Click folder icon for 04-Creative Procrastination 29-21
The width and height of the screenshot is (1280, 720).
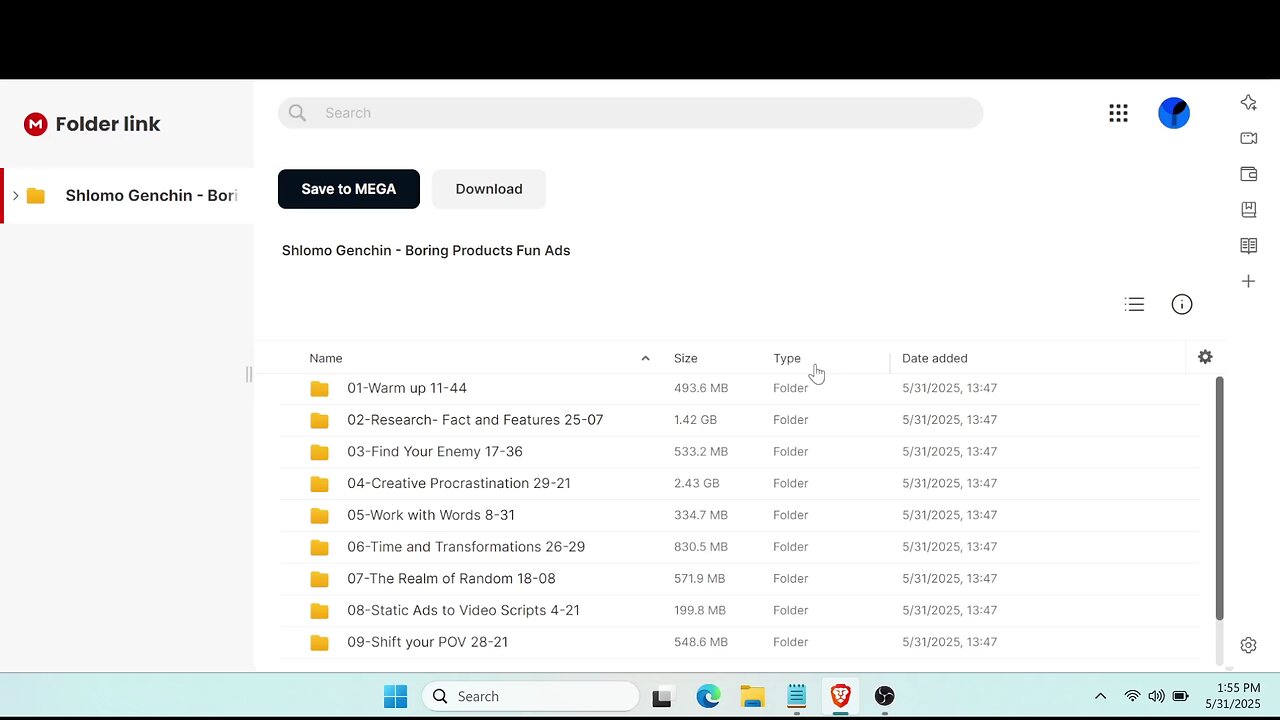pyautogui.click(x=319, y=483)
